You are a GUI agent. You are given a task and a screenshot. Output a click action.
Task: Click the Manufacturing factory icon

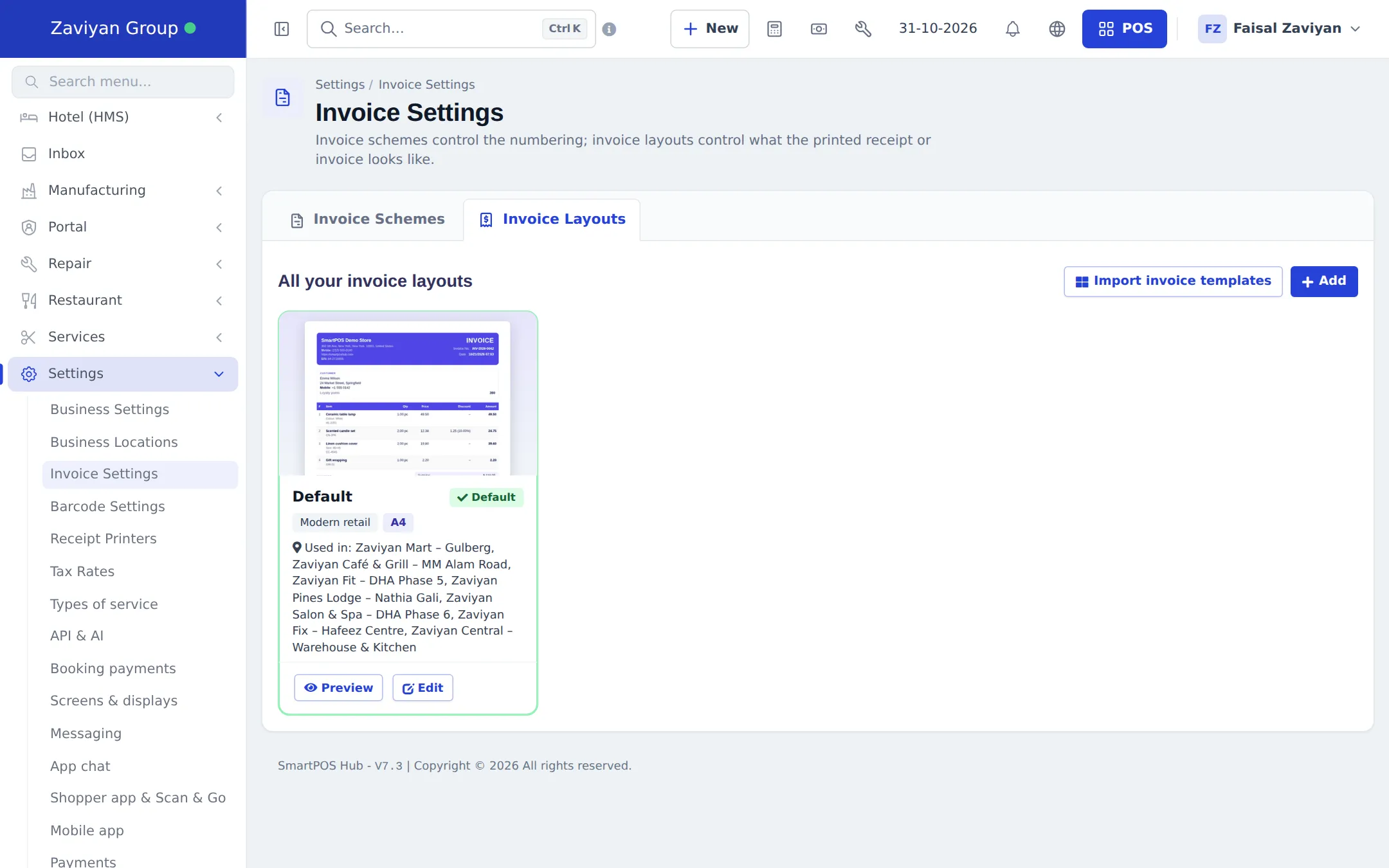pos(29,190)
